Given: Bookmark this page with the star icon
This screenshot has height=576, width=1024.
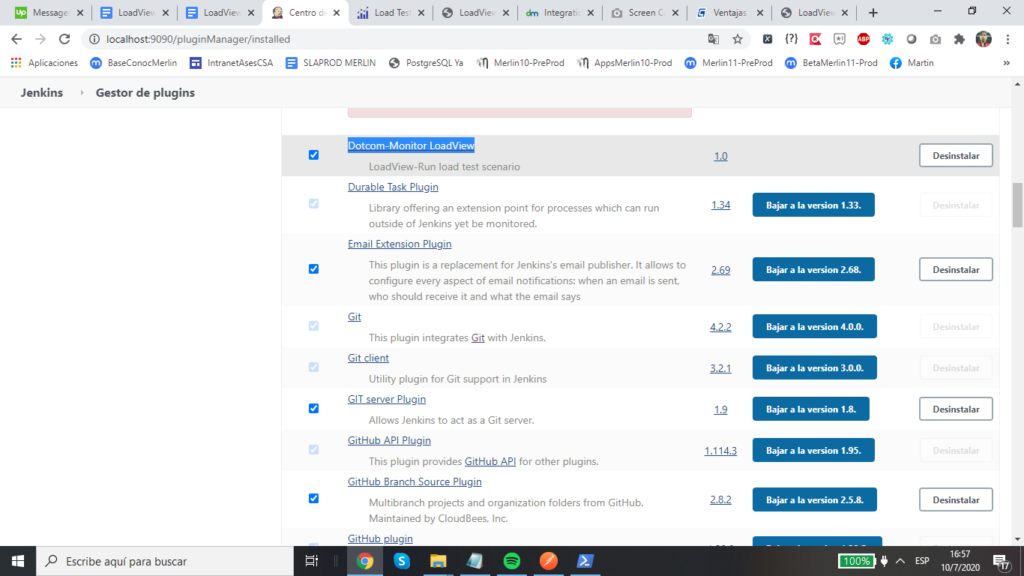Looking at the screenshot, I should (x=737, y=39).
